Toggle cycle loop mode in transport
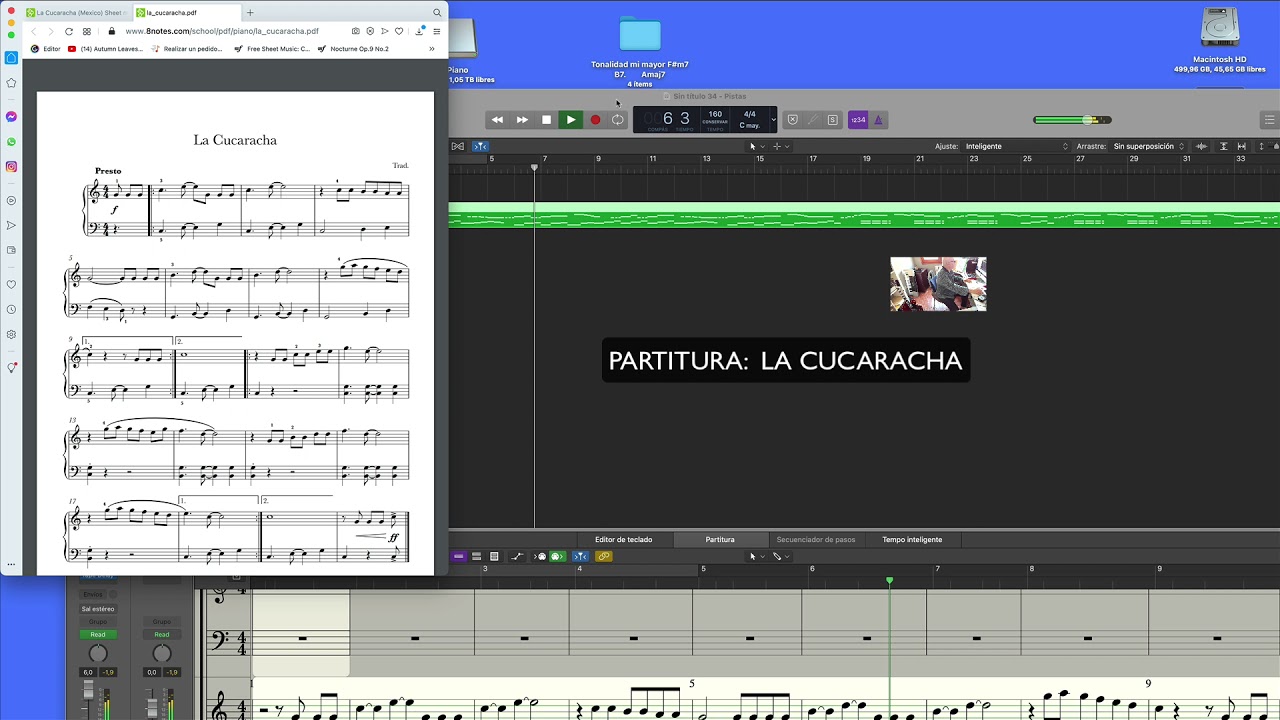This screenshot has width=1280, height=720. tap(618, 120)
